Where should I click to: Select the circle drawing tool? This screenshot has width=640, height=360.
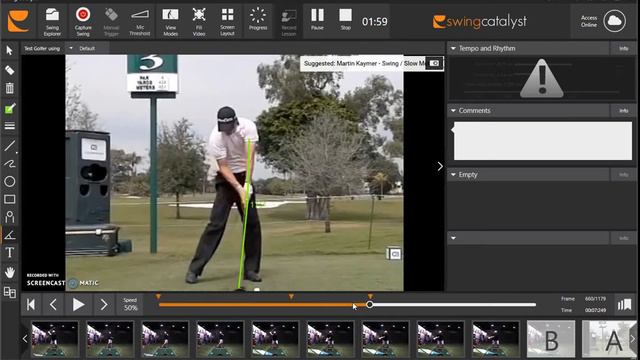[9, 181]
